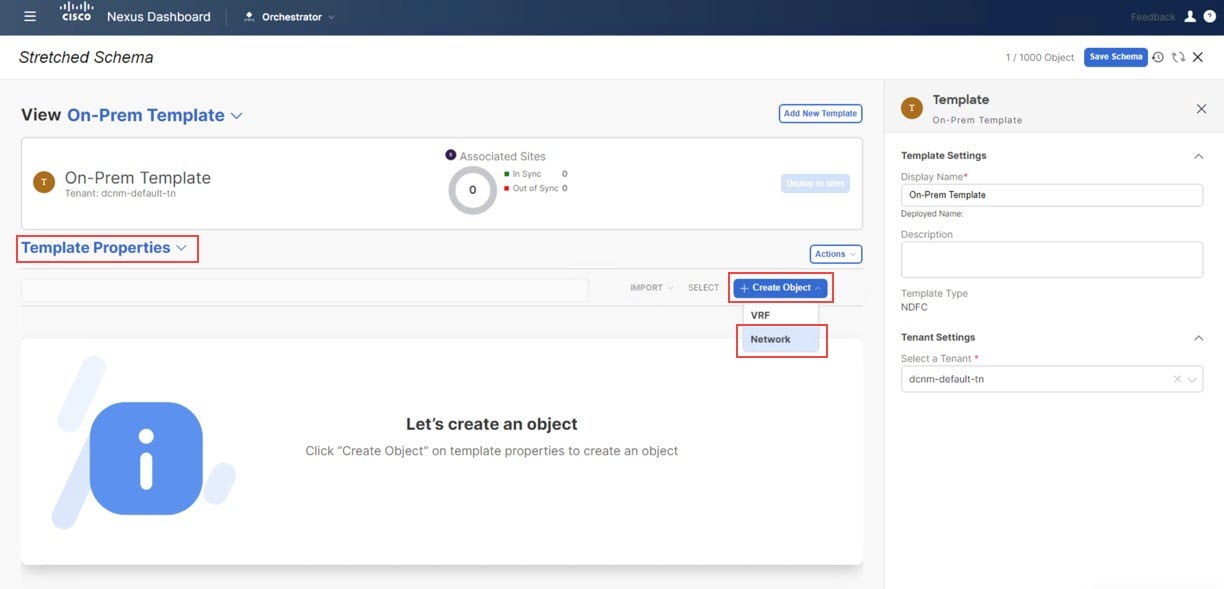Image resolution: width=1224 pixels, height=589 pixels.
Task: Toggle the Create Object dropdown button
Action: point(780,288)
